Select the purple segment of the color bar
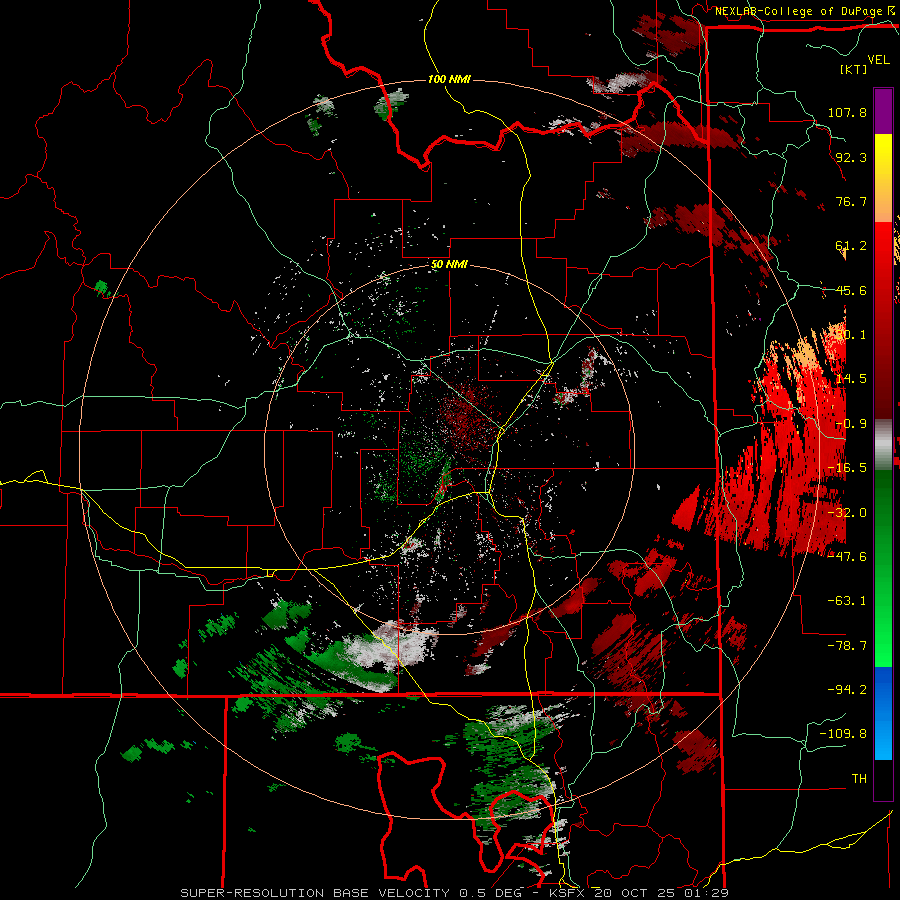 (883, 111)
